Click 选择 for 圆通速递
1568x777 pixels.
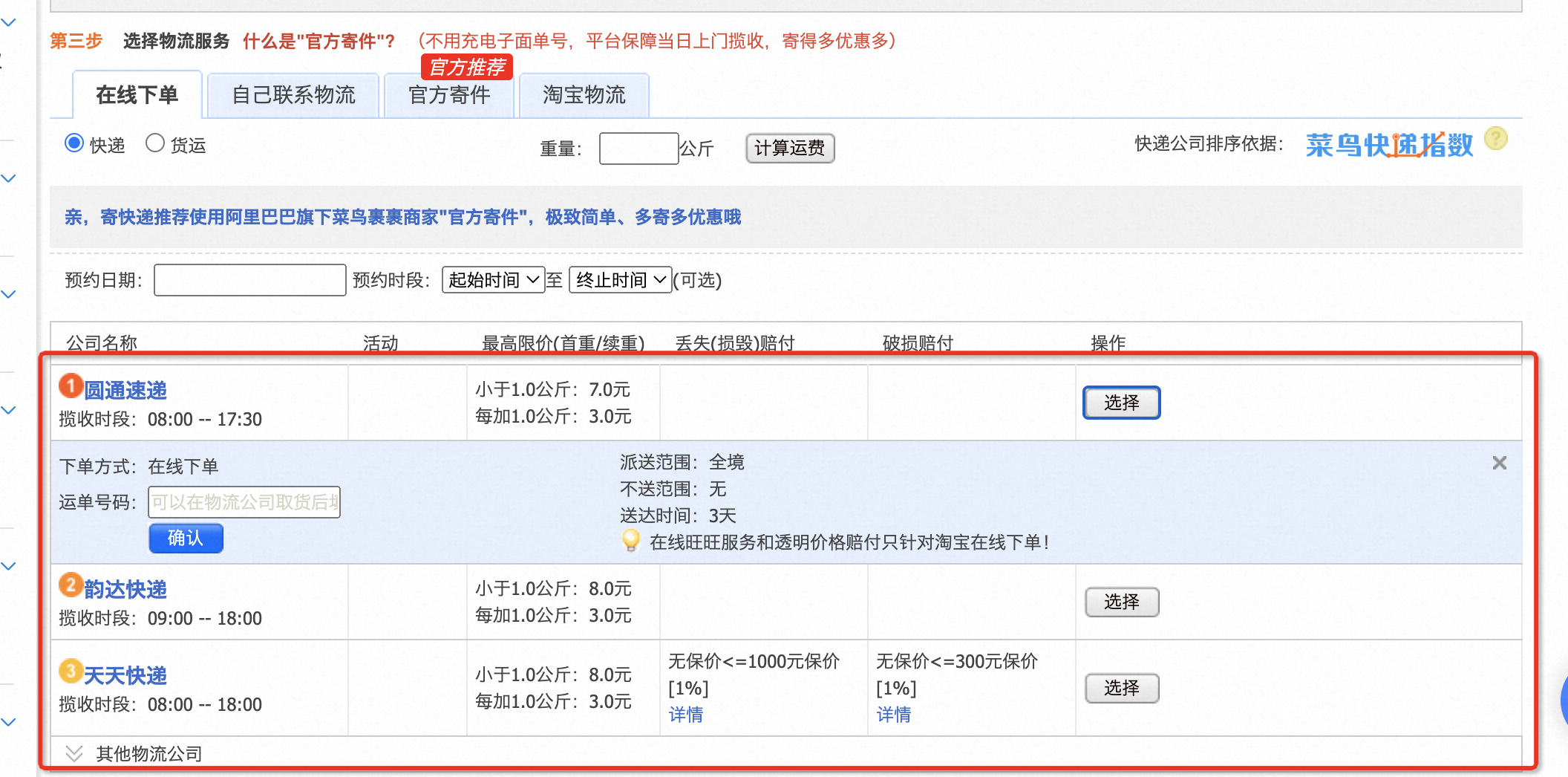pyautogui.click(x=1121, y=403)
